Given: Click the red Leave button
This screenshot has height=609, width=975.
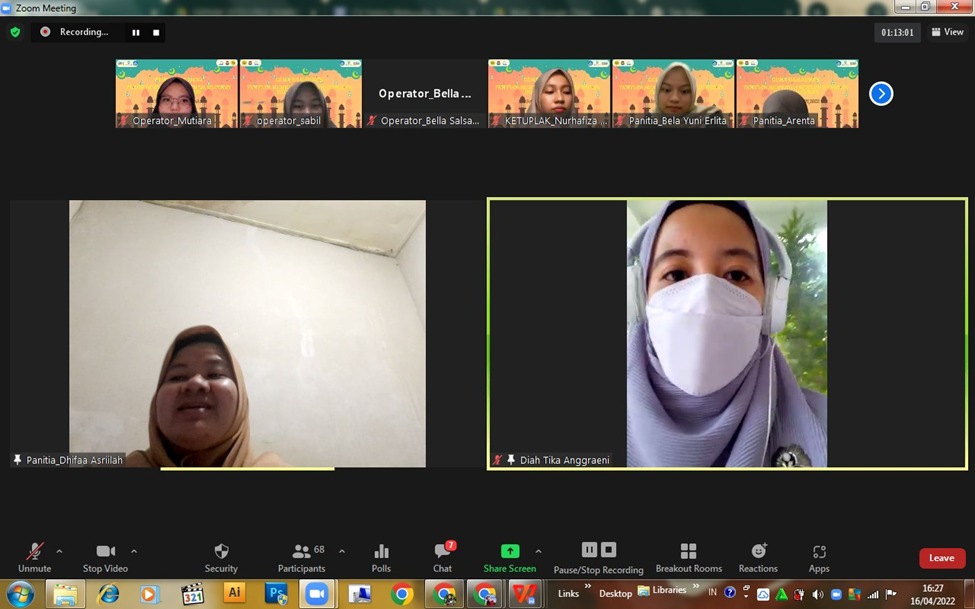Looking at the screenshot, I should (942, 558).
